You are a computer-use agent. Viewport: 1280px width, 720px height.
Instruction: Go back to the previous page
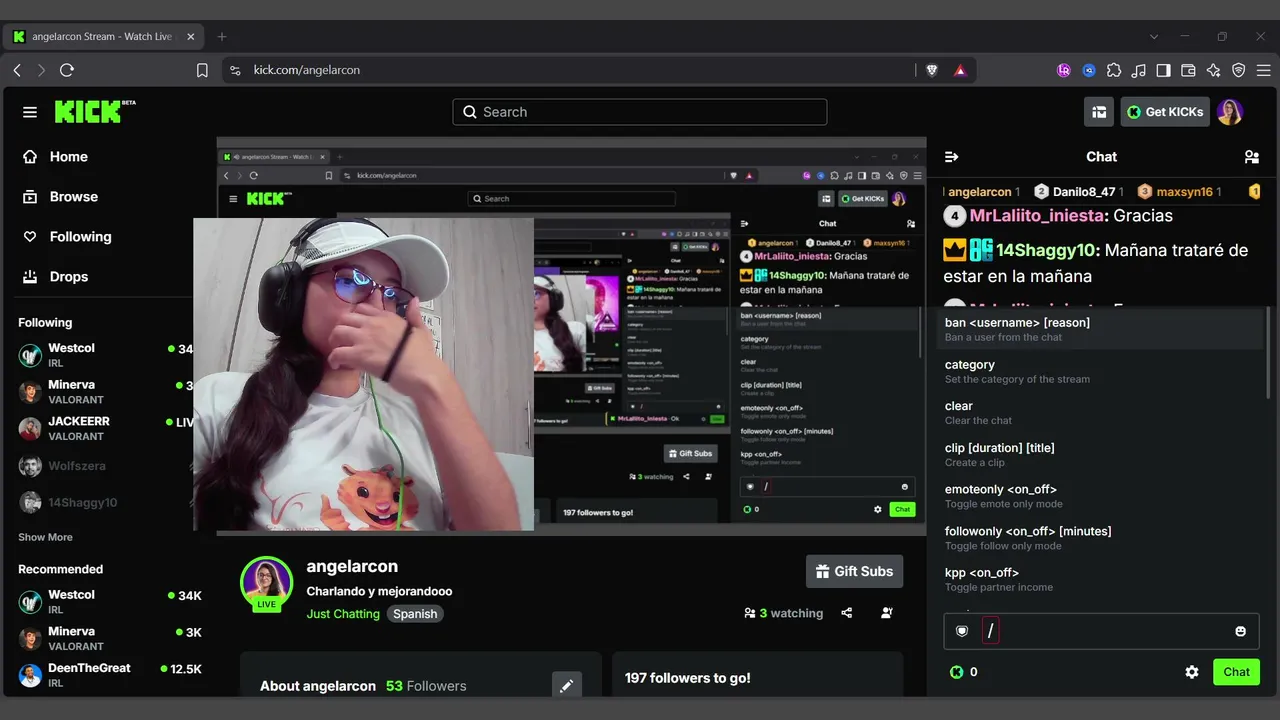[x=17, y=70]
